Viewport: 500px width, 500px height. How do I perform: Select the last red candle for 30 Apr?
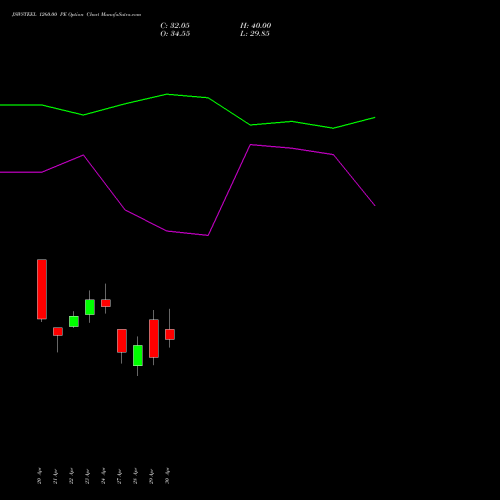170,334
